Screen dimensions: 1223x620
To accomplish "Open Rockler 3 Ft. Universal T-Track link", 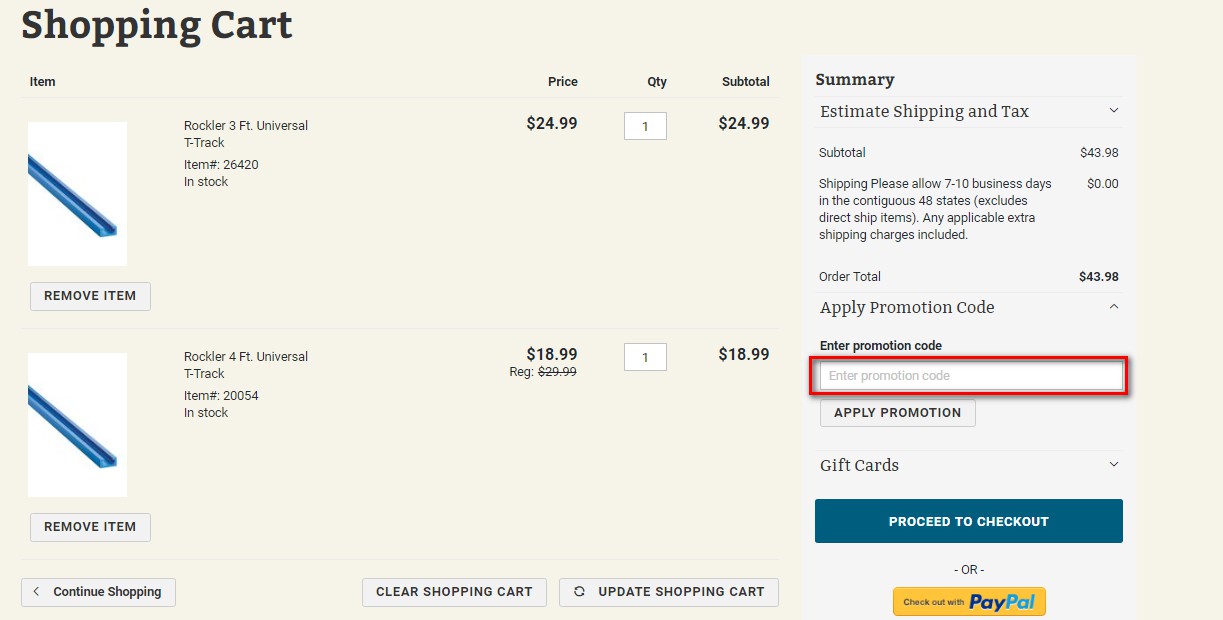I will [246, 134].
